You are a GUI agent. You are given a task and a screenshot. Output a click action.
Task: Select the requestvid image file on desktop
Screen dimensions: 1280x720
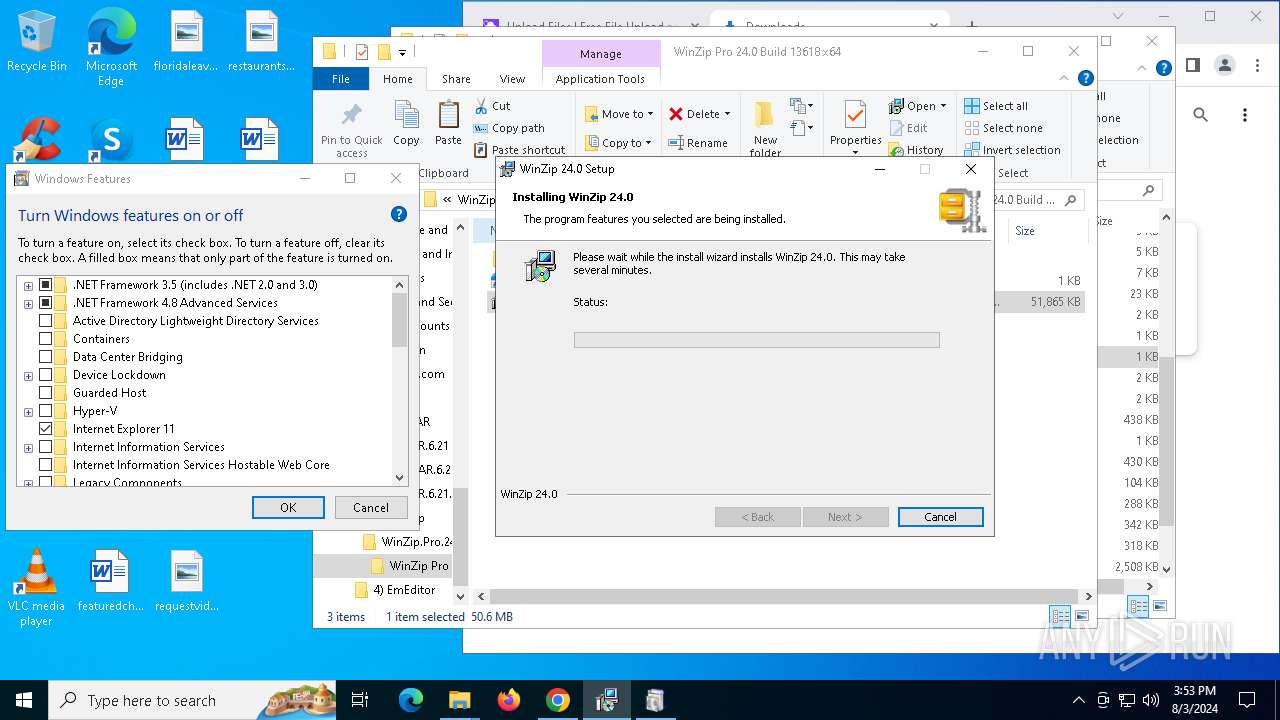pyautogui.click(x=187, y=580)
